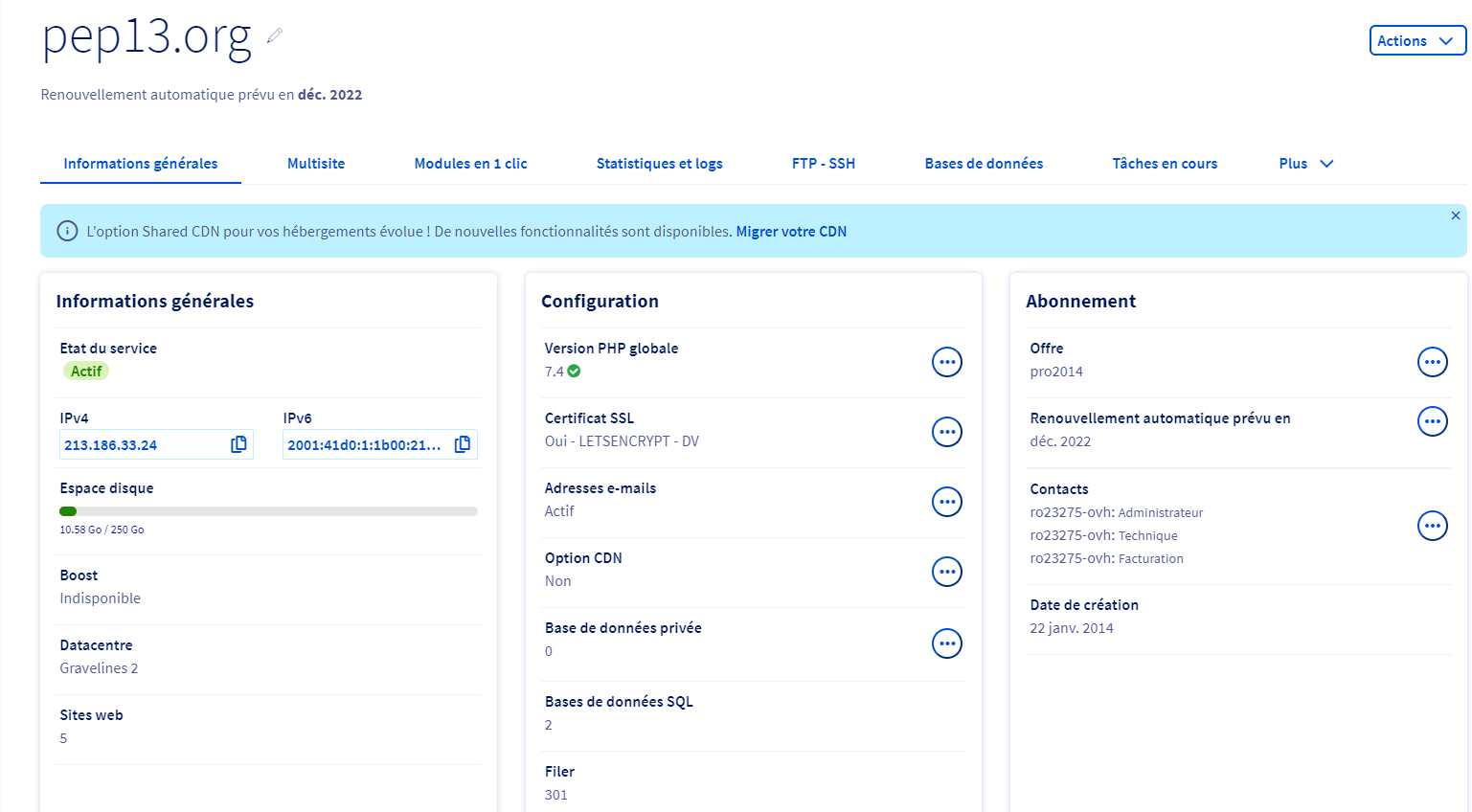
Task: Copy the IPv4 address to clipboard
Action: point(238,444)
